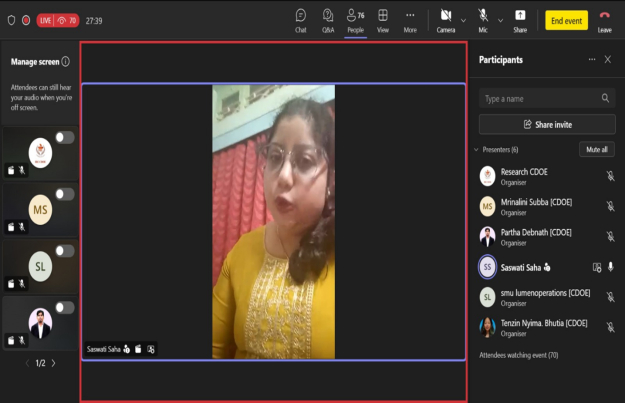Collapse the Presenters list
625x403 pixels.
476,150
